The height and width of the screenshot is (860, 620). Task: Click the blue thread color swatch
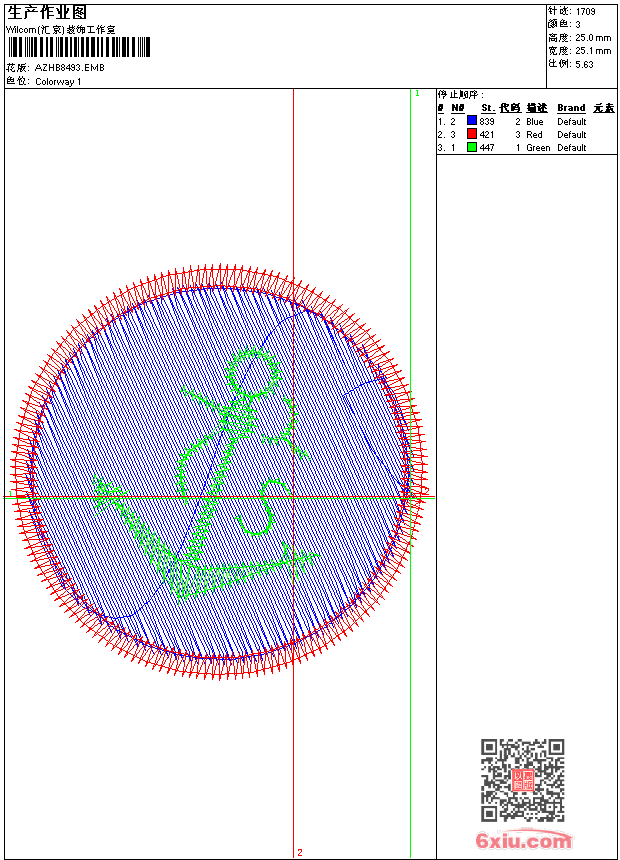tap(472, 121)
